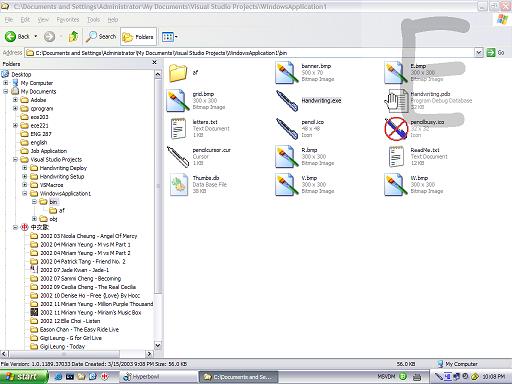Collapse WindowsApplication1 tree node
512x384 pixels.
24,193
